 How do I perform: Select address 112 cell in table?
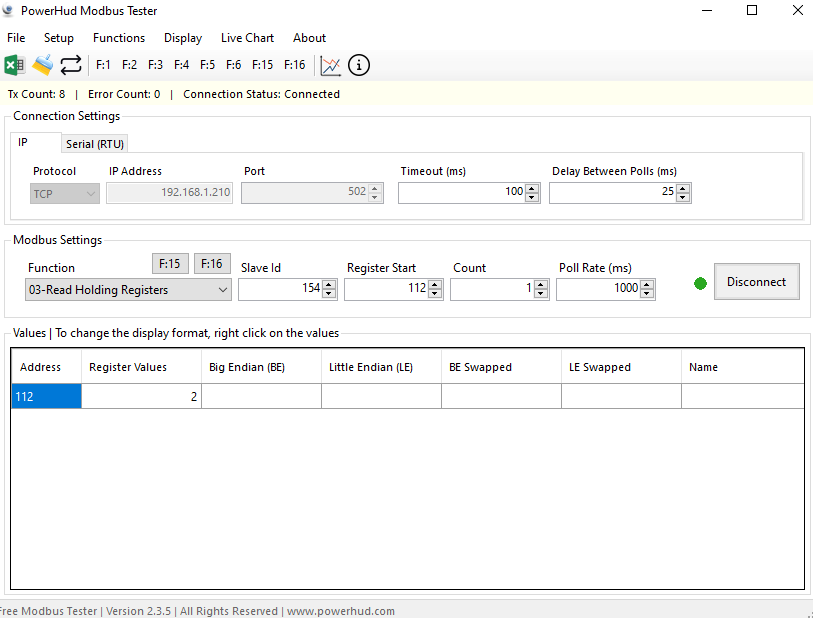pos(46,397)
